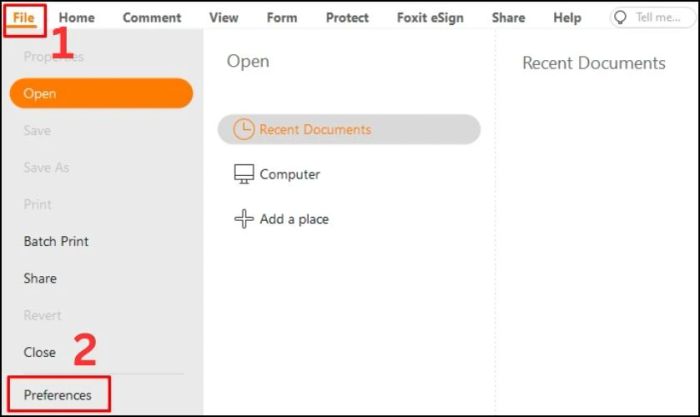Click the Computer monitor icon
The width and height of the screenshot is (700, 417).
click(x=244, y=174)
